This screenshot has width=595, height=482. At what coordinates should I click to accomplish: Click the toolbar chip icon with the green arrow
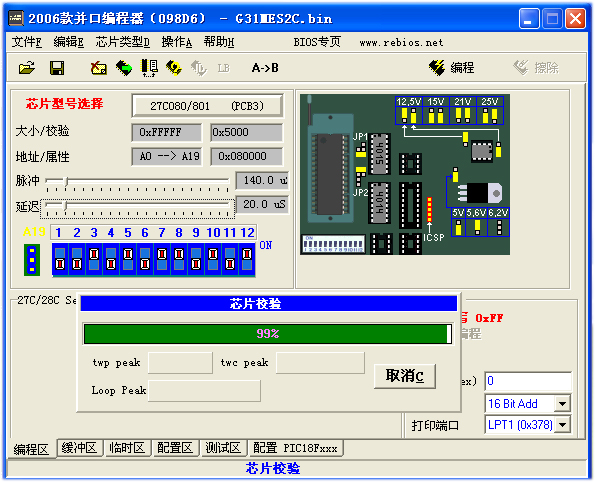tap(124, 68)
